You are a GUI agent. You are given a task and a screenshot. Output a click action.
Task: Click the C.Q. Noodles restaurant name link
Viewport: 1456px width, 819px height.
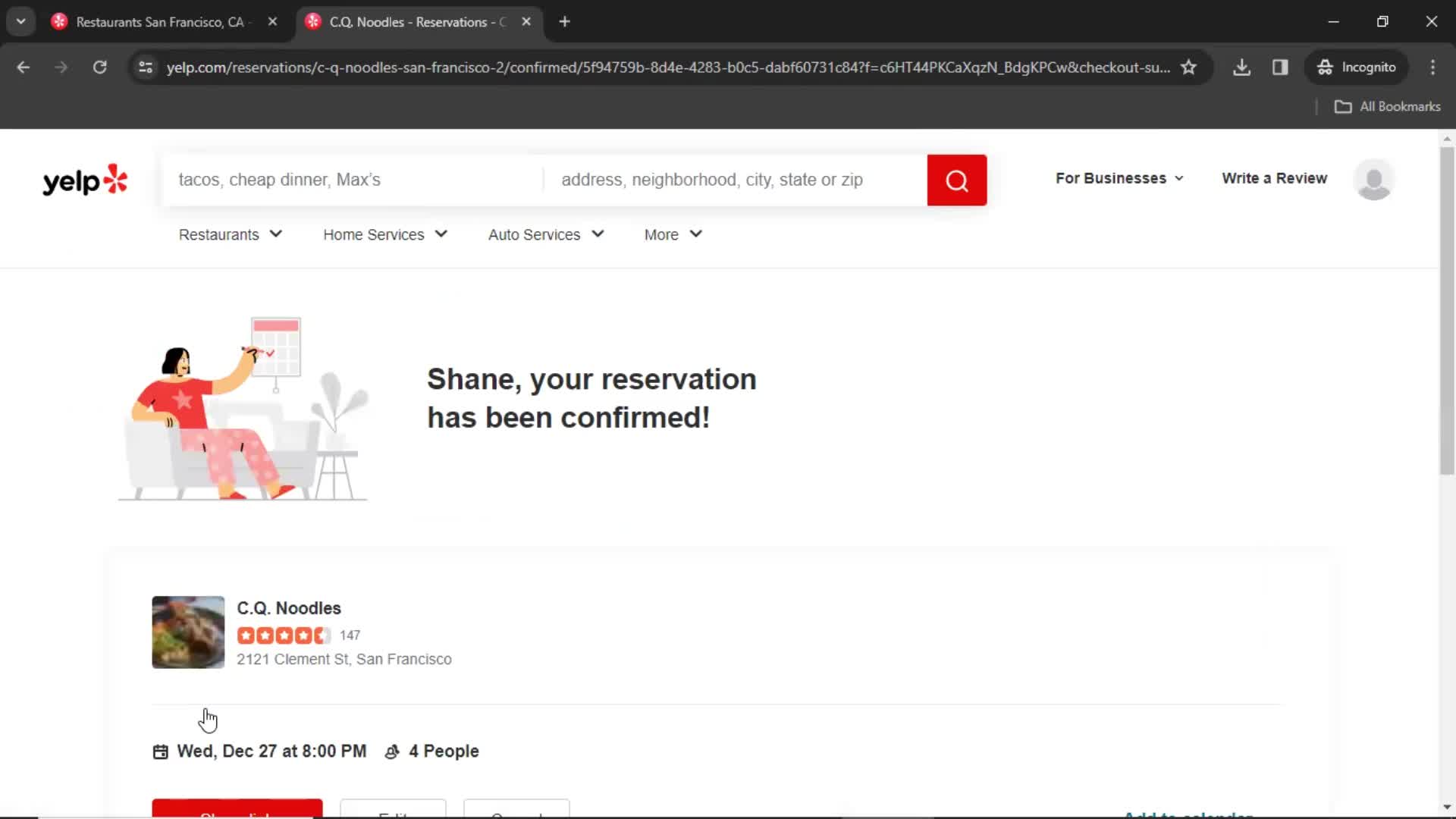288,607
